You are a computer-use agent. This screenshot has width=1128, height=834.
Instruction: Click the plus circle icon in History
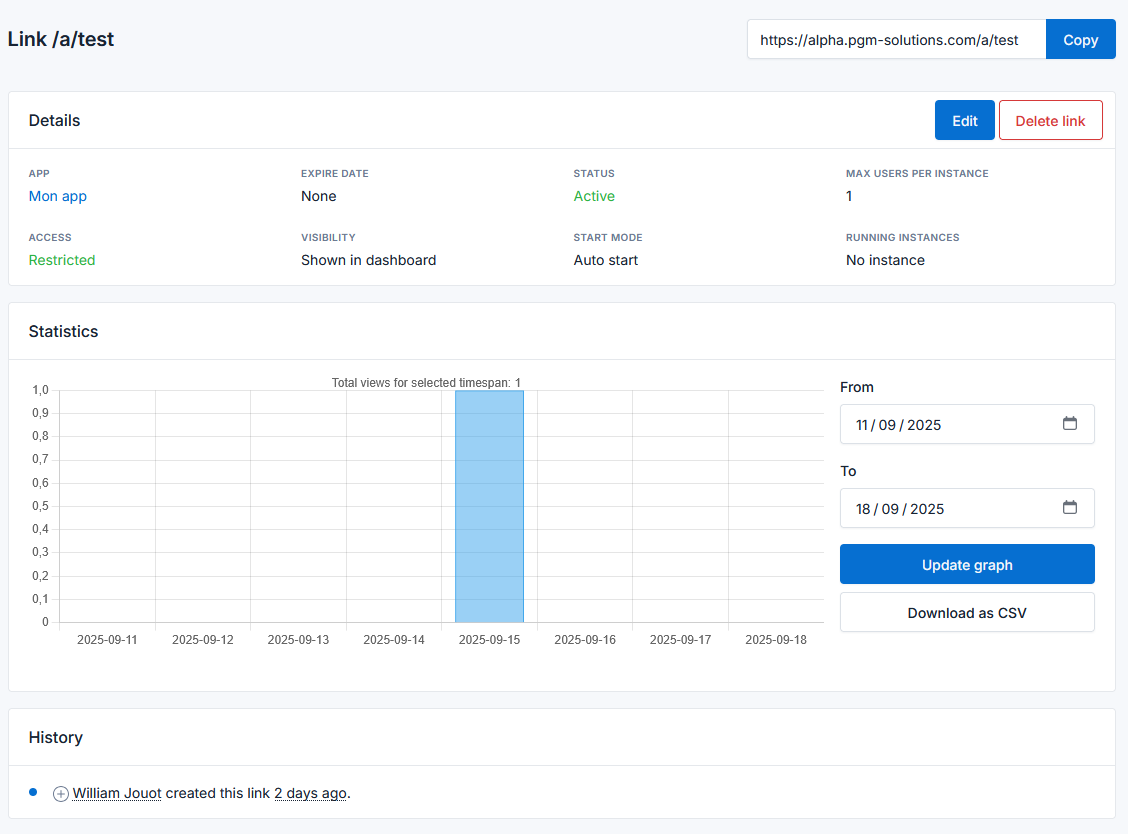pos(61,794)
